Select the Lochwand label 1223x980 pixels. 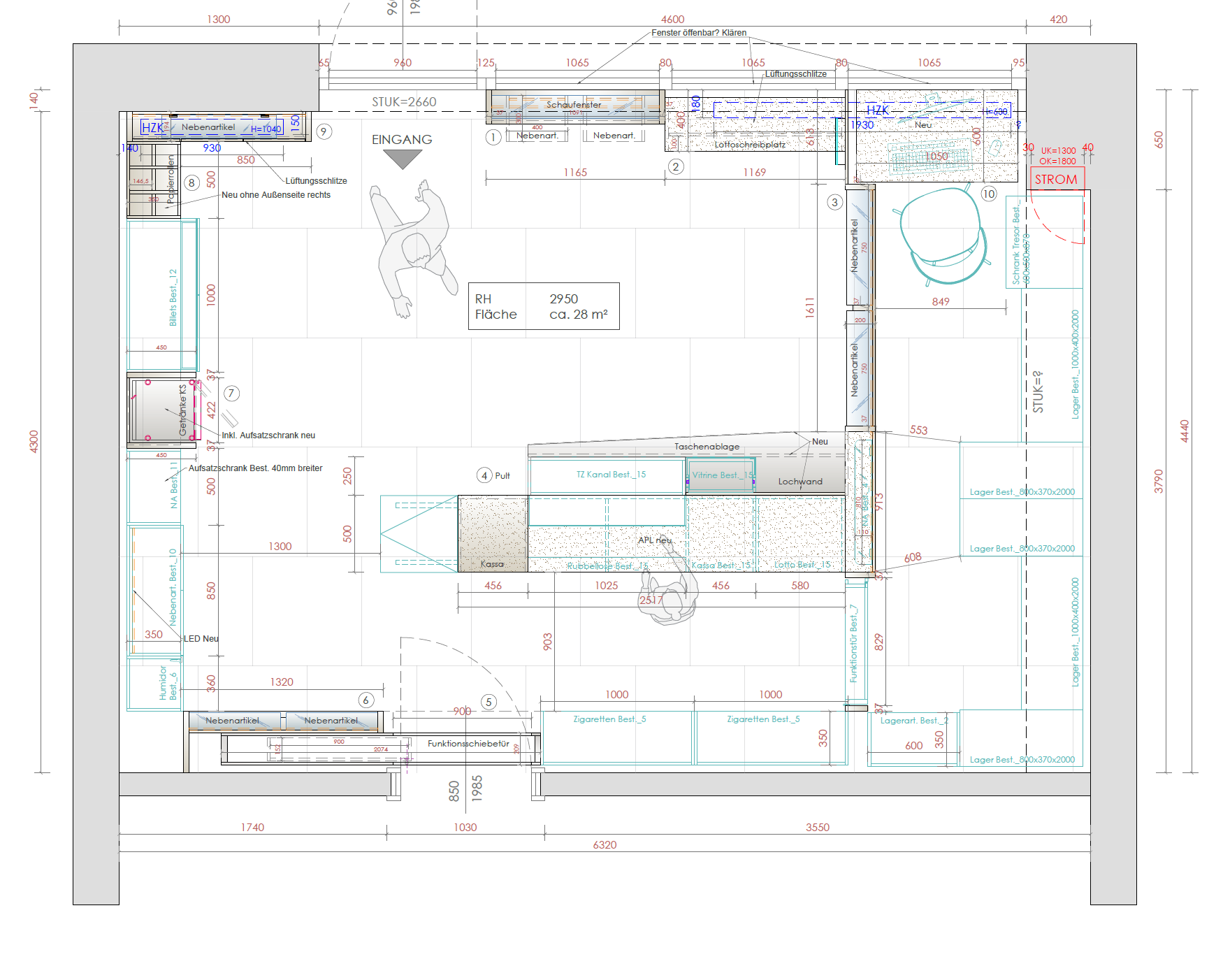pyautogui.click(x=800, y=482)
